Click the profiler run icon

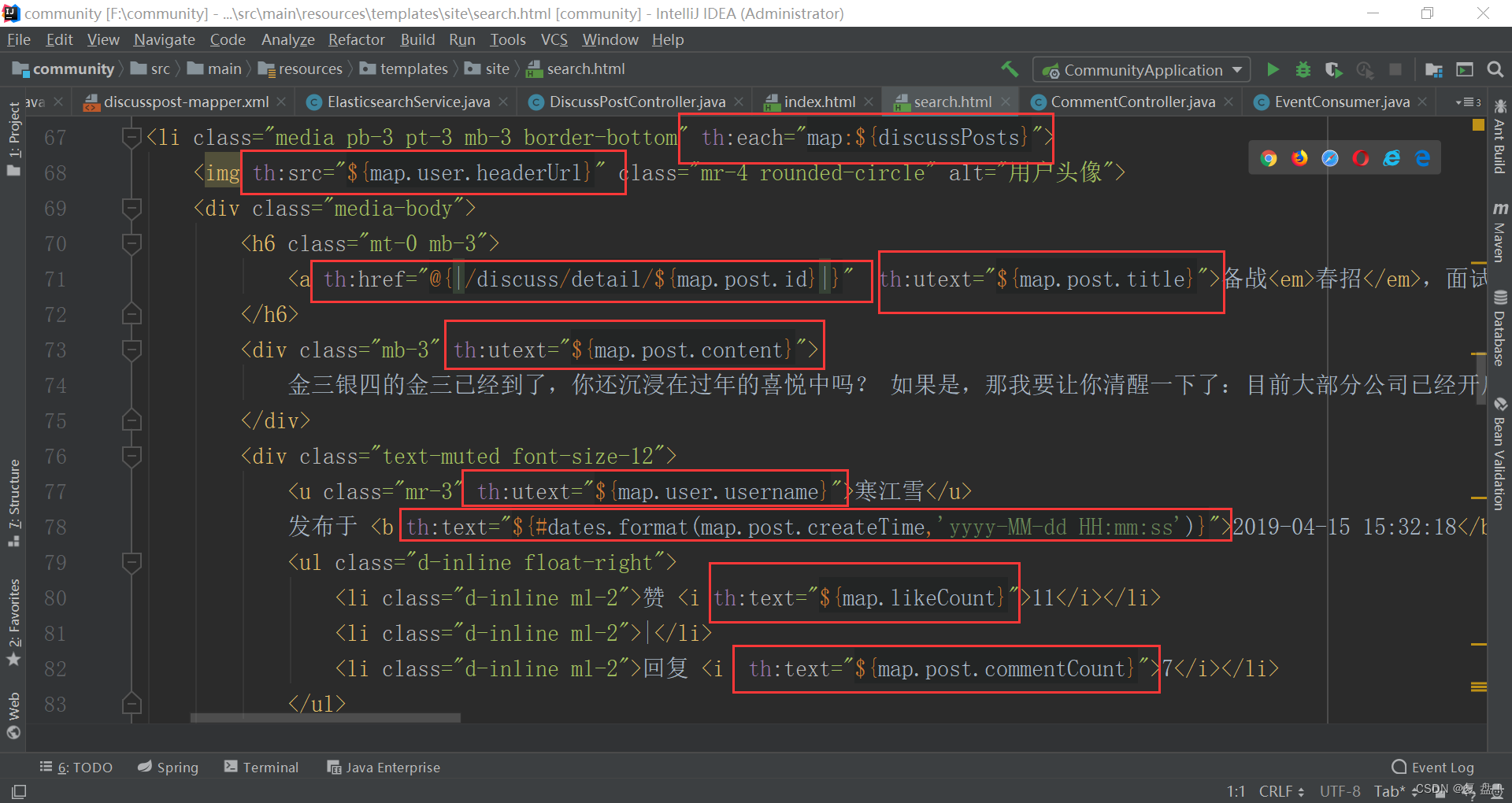[1365, 69]
